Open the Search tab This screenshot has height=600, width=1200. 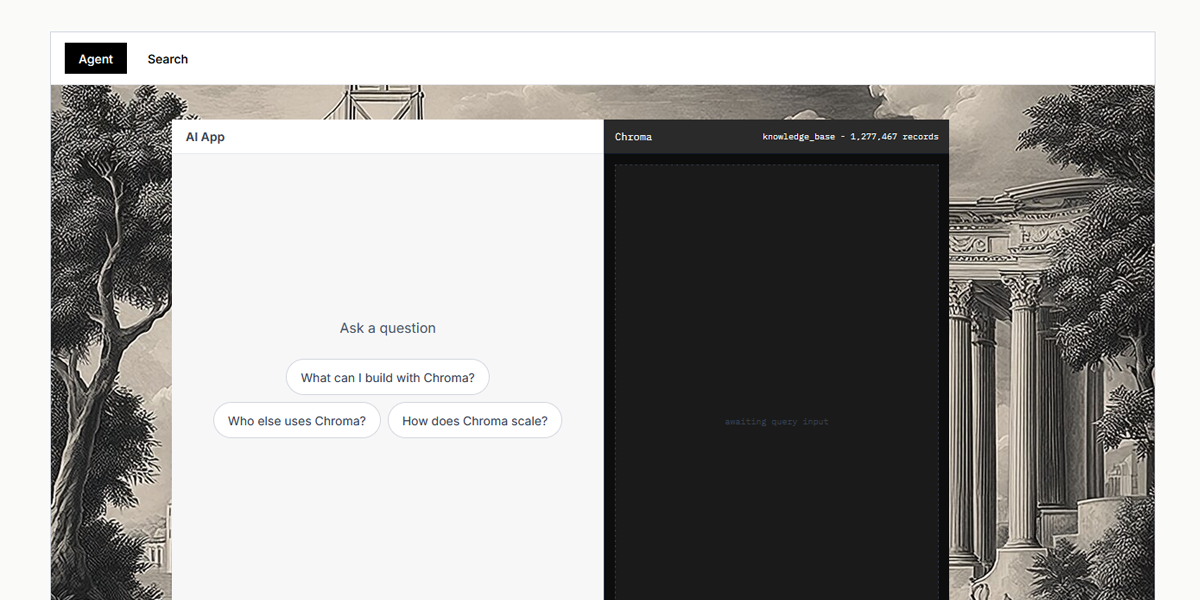[168, 59]
